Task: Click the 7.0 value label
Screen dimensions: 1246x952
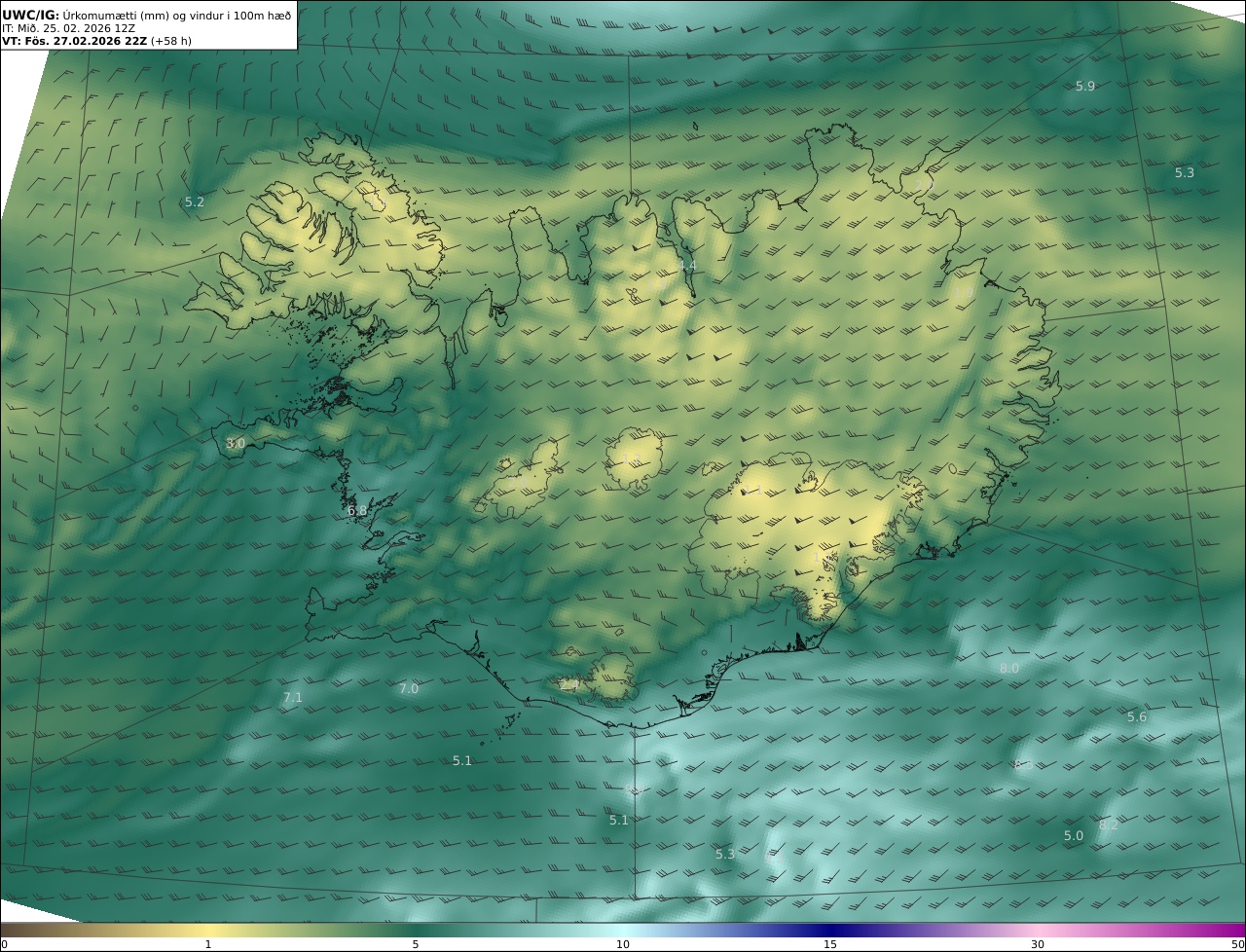Action: (409, 689)
